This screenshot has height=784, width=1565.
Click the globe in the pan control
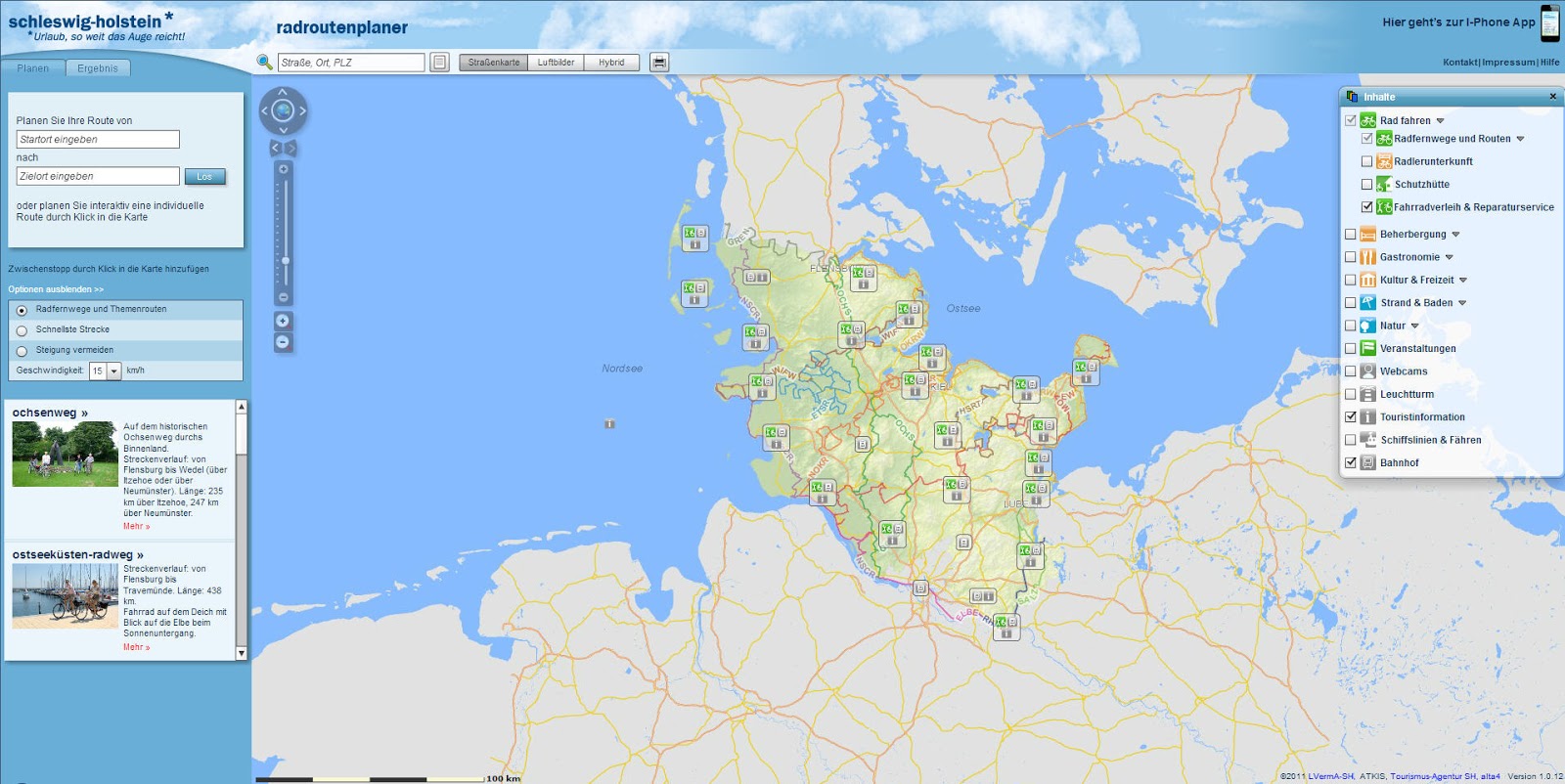[x=283, y=110]
